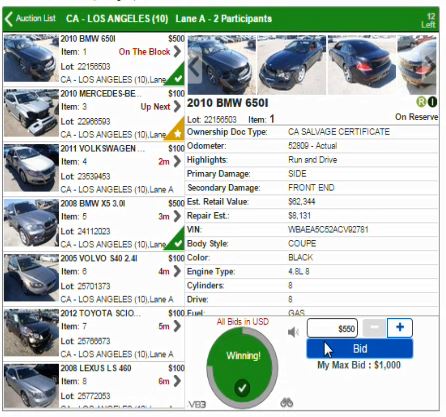Click Highlights value 'Run and Drive'

[313, 160]
